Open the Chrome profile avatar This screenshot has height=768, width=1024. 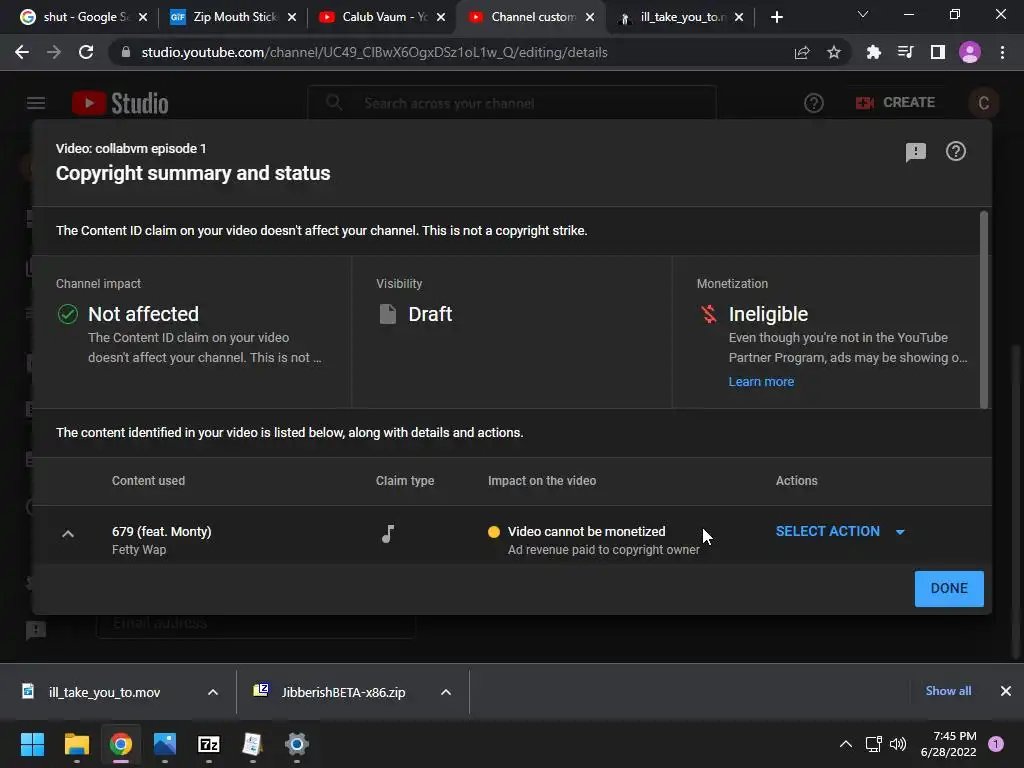[x=970, y=52]
